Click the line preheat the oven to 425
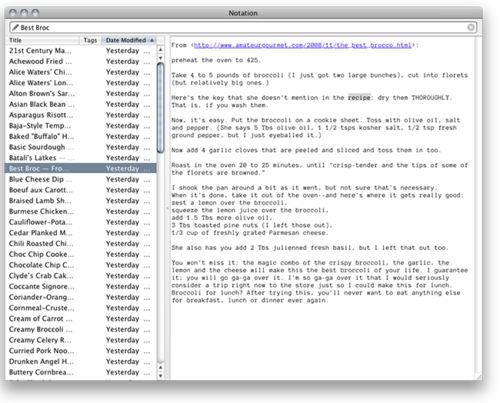This screenshot has height=403, width=500. [216, 60]
